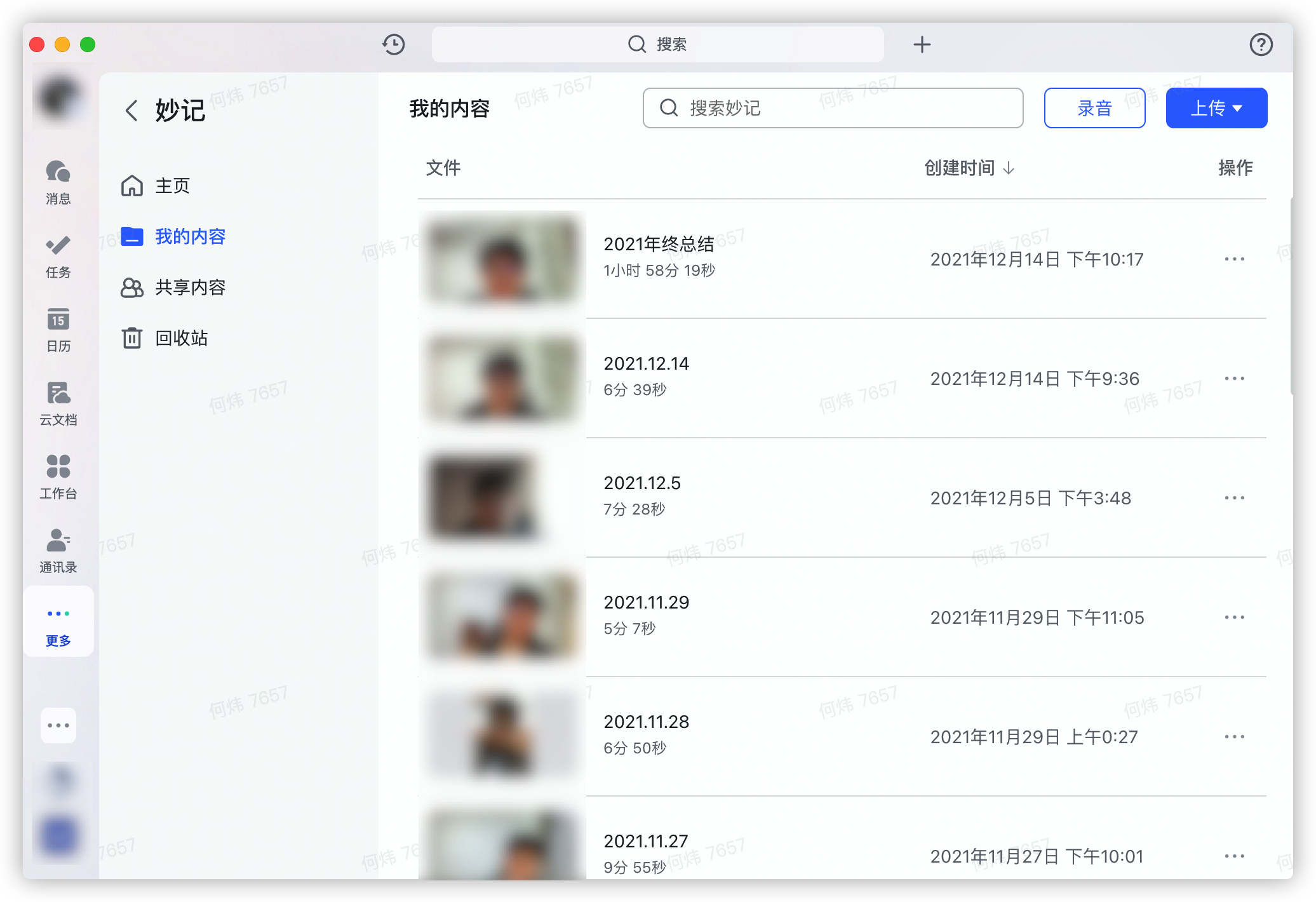Image resolution: width=1316 pixels, height=902 pixels.
Task: Click the title 2021.12.14
Action: point(646,363)
